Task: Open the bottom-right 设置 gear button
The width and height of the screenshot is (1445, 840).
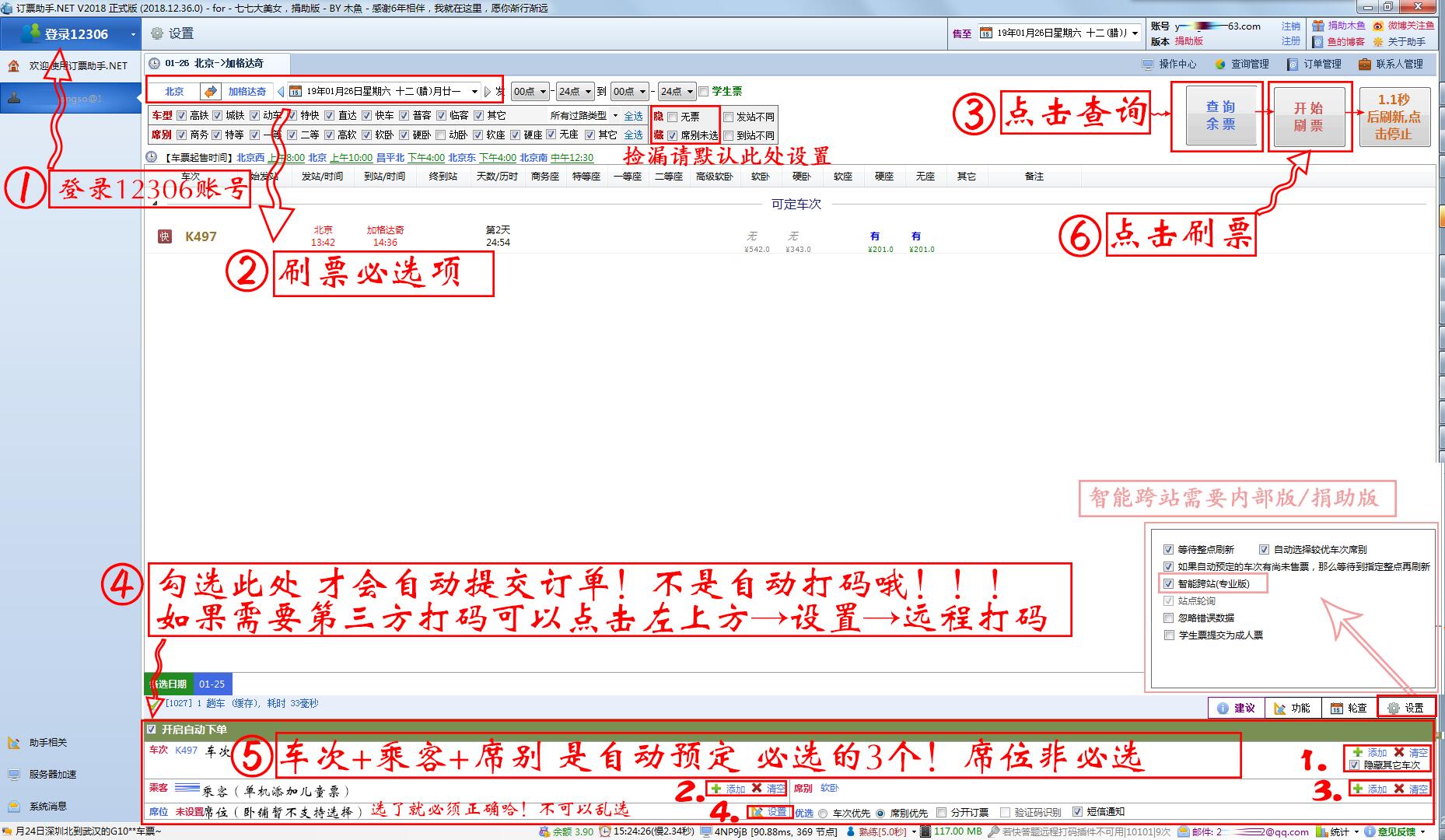Action: (x=1406, y=708)
